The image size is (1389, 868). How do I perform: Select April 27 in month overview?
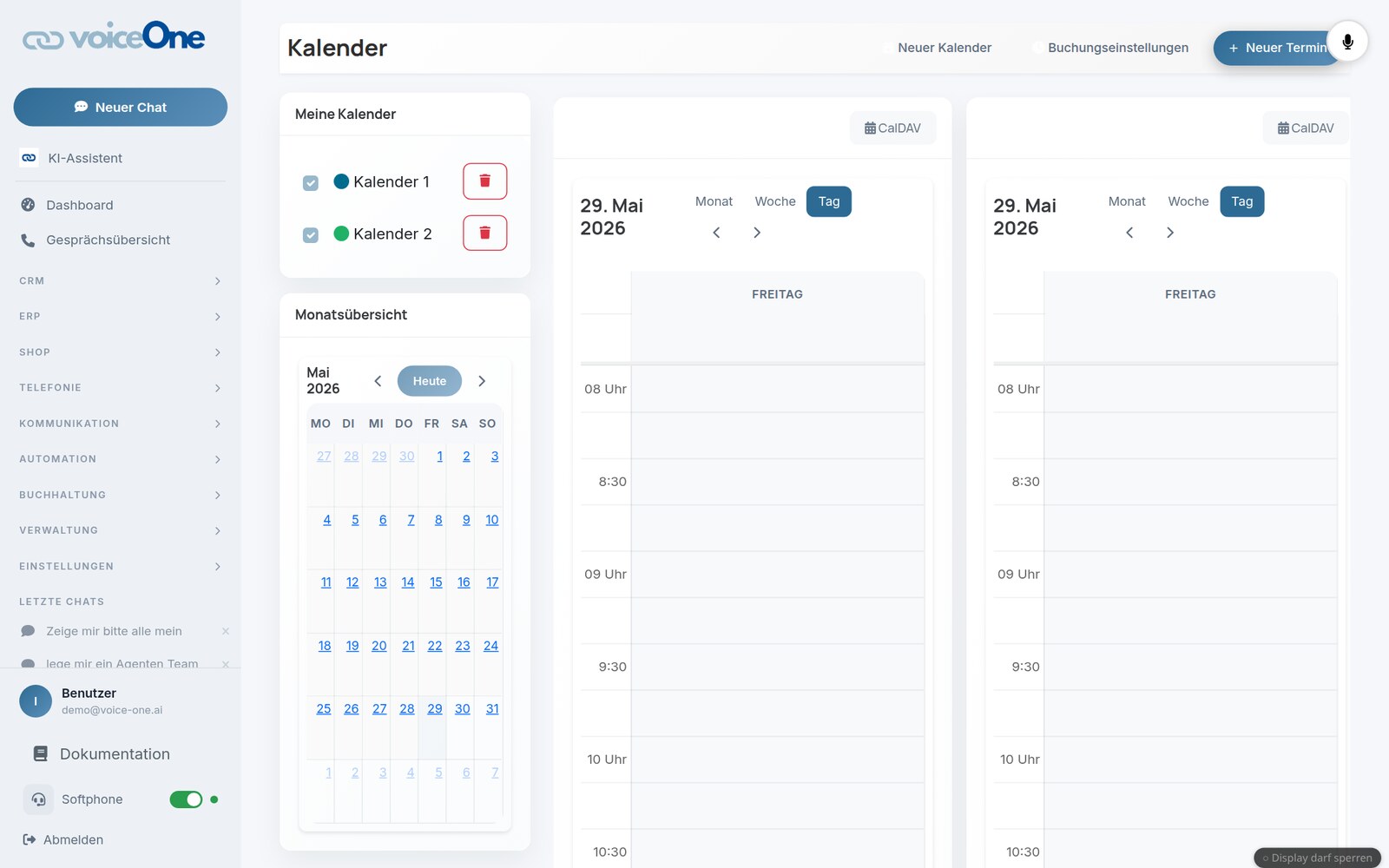324,457
